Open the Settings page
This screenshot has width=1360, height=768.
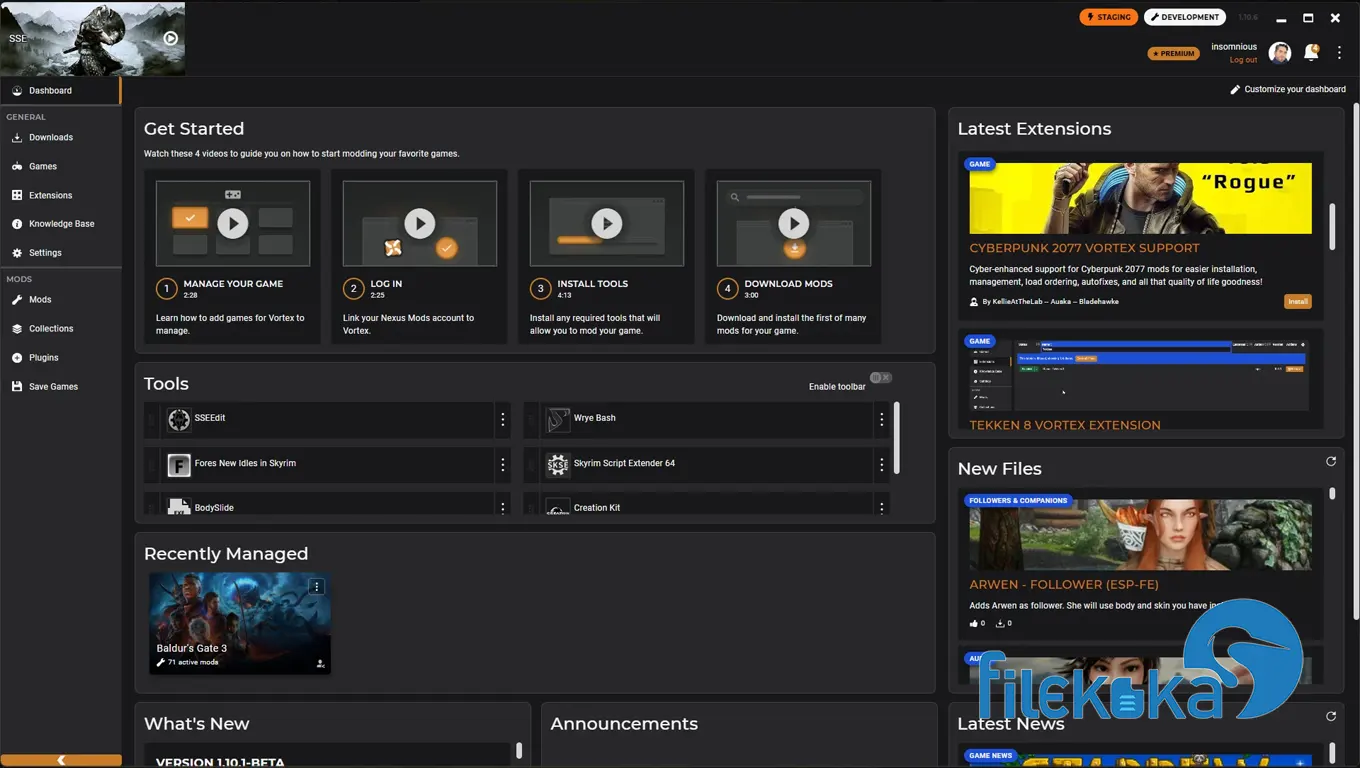tap(60, 253)
